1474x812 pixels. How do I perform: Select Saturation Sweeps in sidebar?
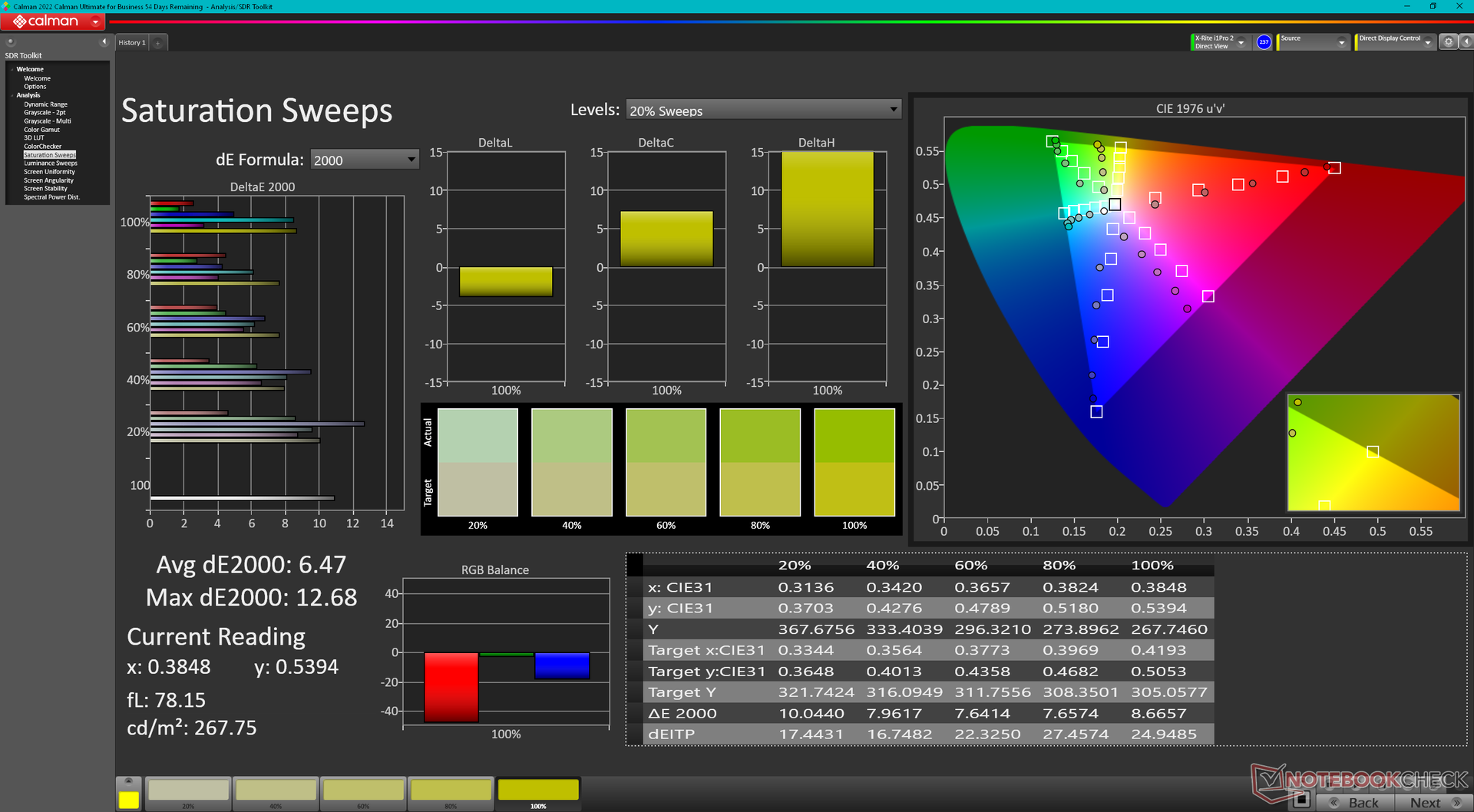click(50, 155)
